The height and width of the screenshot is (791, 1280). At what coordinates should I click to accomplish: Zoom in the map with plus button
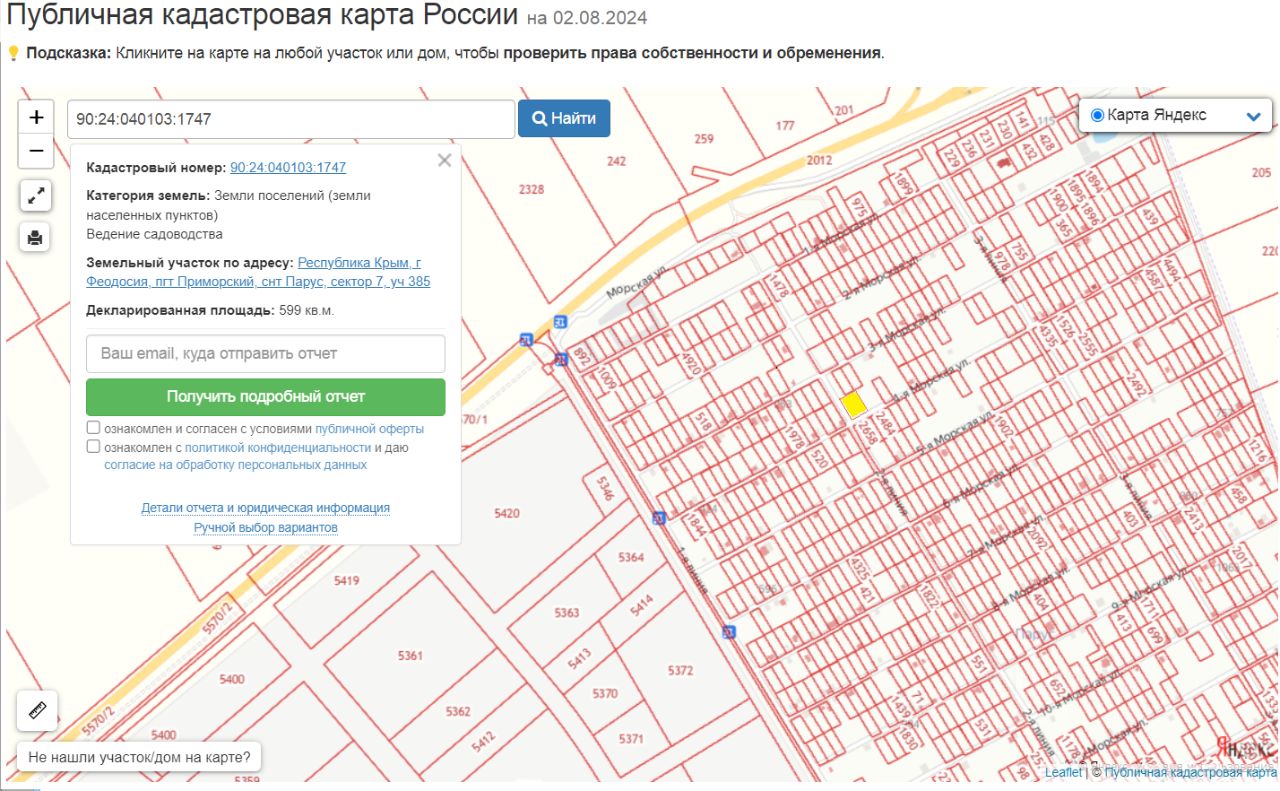tap(36, 117)
